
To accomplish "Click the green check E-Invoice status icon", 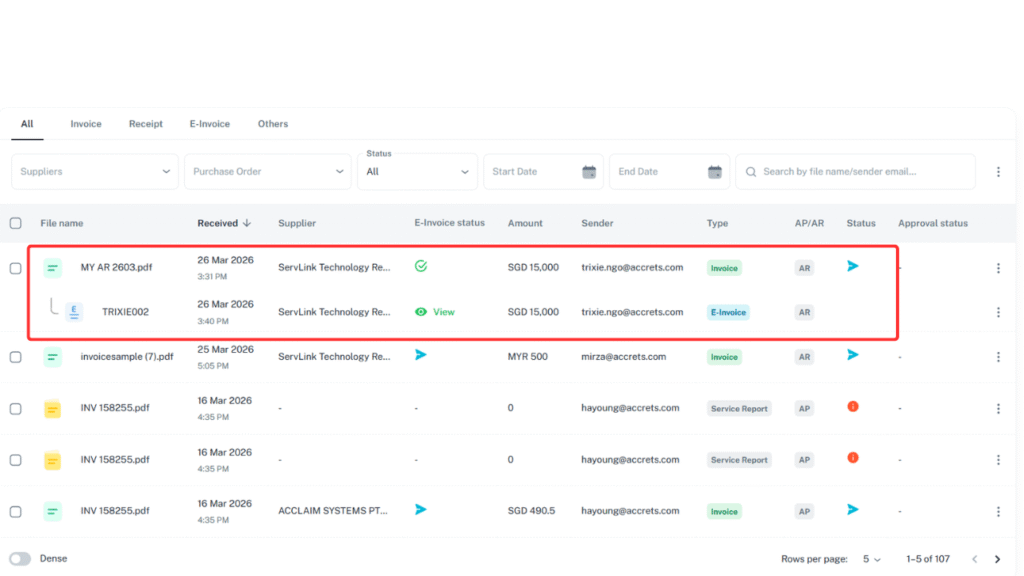I will (421, 266).
